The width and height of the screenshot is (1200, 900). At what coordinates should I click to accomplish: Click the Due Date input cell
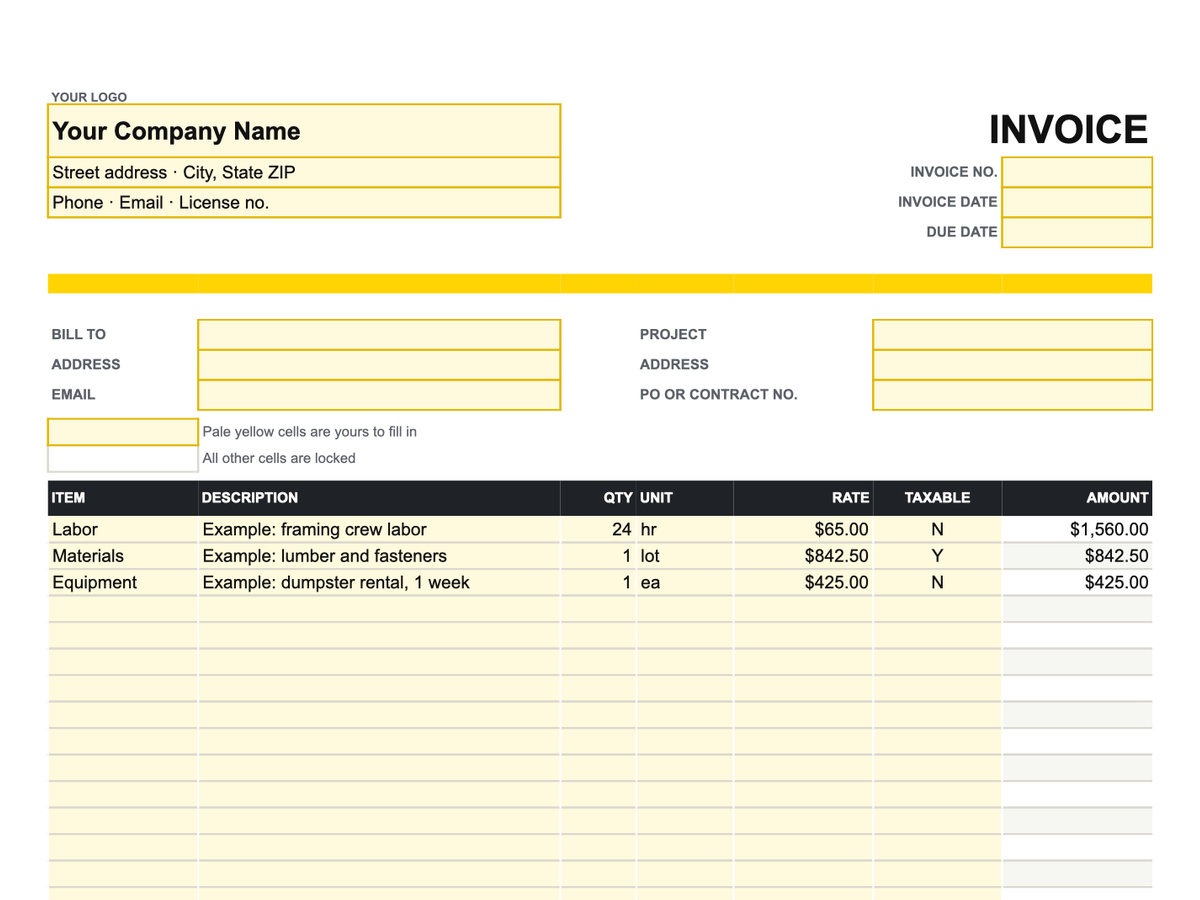pos(1077,232)
